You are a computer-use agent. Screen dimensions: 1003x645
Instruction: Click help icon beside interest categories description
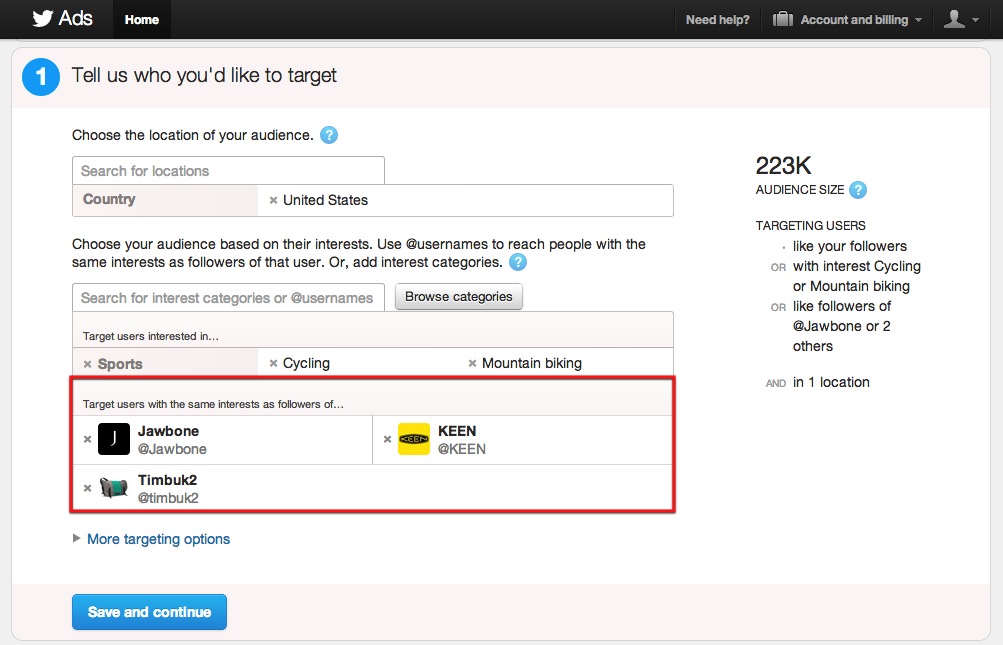coord(518,262)
